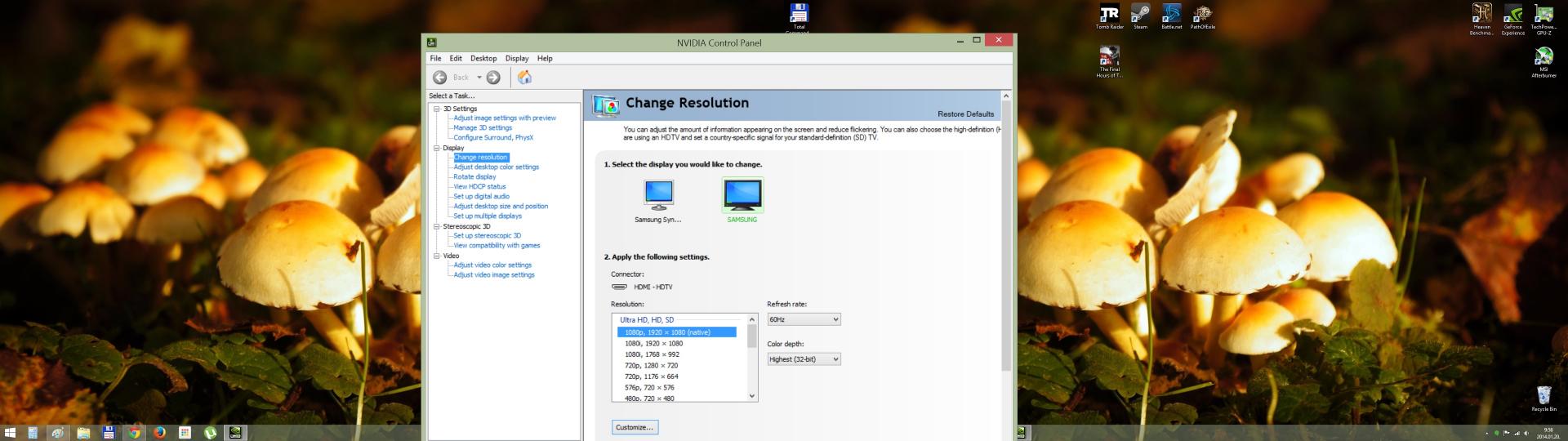This screenshot has width=1568, height=441.
Task: Click the network signal tray icon
Action: click(x=1517, y=433)
